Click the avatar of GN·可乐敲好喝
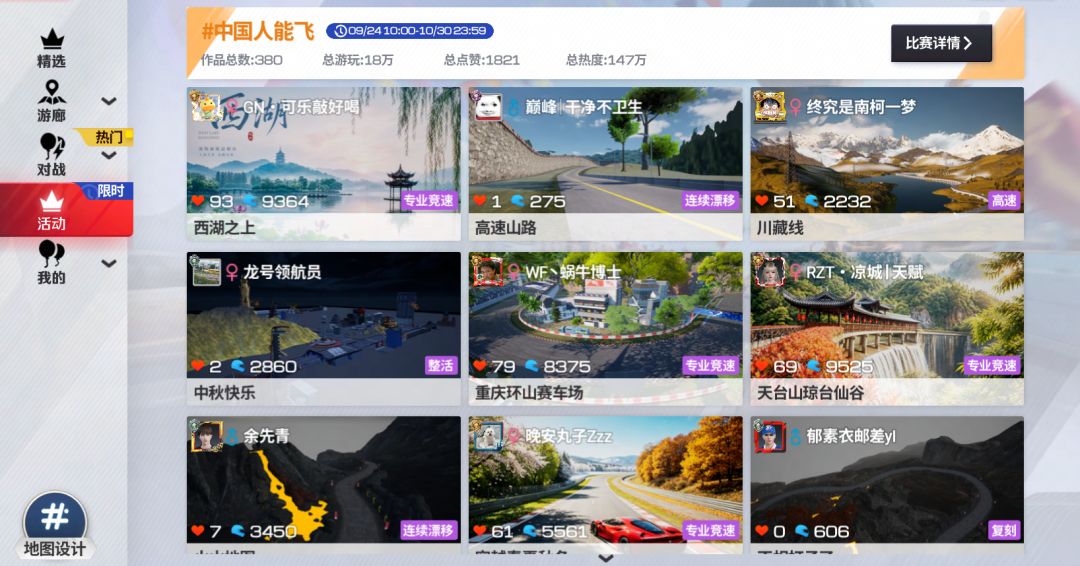 206,107
